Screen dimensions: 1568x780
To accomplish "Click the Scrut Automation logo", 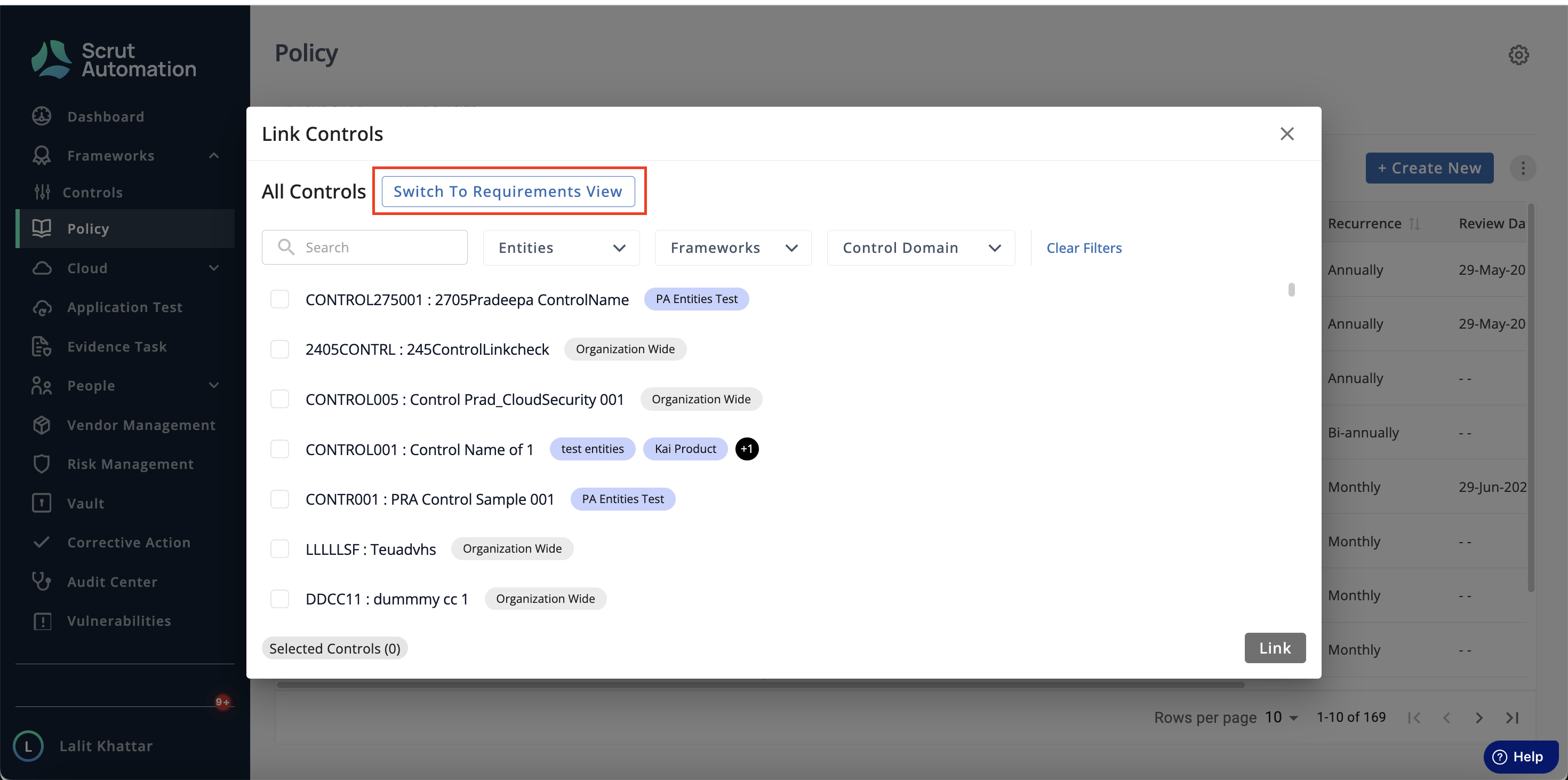I will click(x=113, y=59).
